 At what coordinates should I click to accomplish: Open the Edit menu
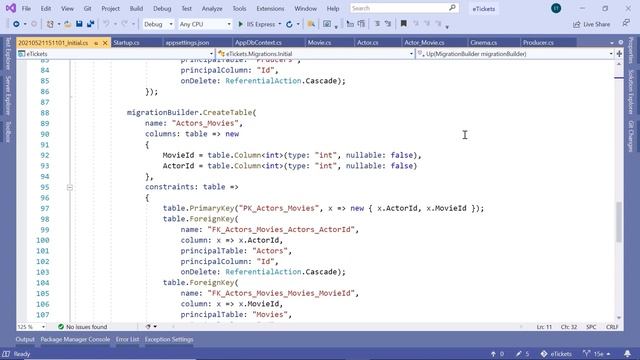(x=46, y=8)
